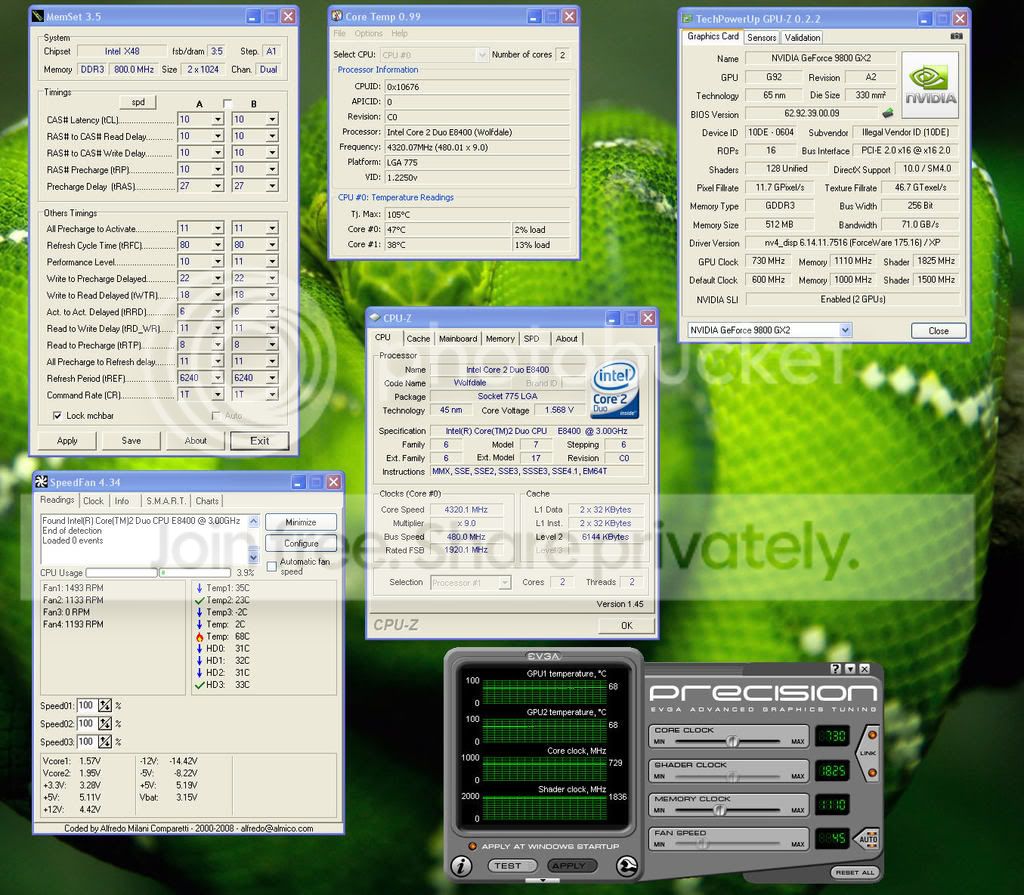Viewport: 1024px width, 895px height.
Task: Click the Speed01 percent spinner icon in SpeedFan
Action: pos(104,706)
